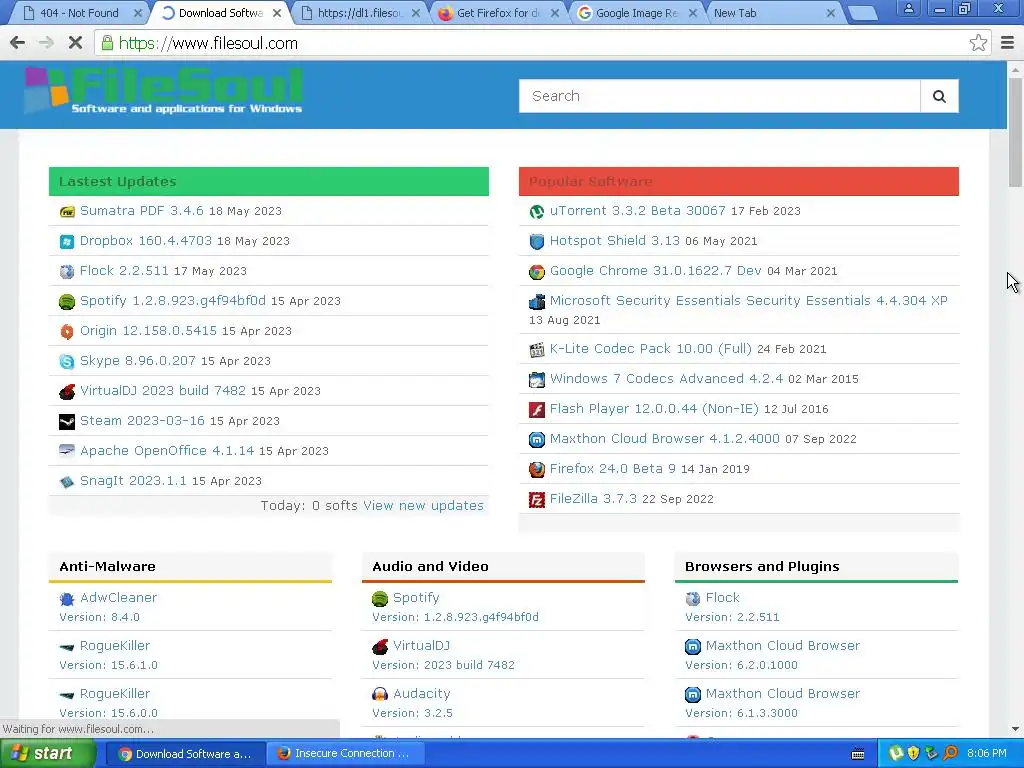1024x768 pixels.
Task: Open the Maxthon Cloud Browser 6.2.0.1000 link
Action: tap(783, 646)
